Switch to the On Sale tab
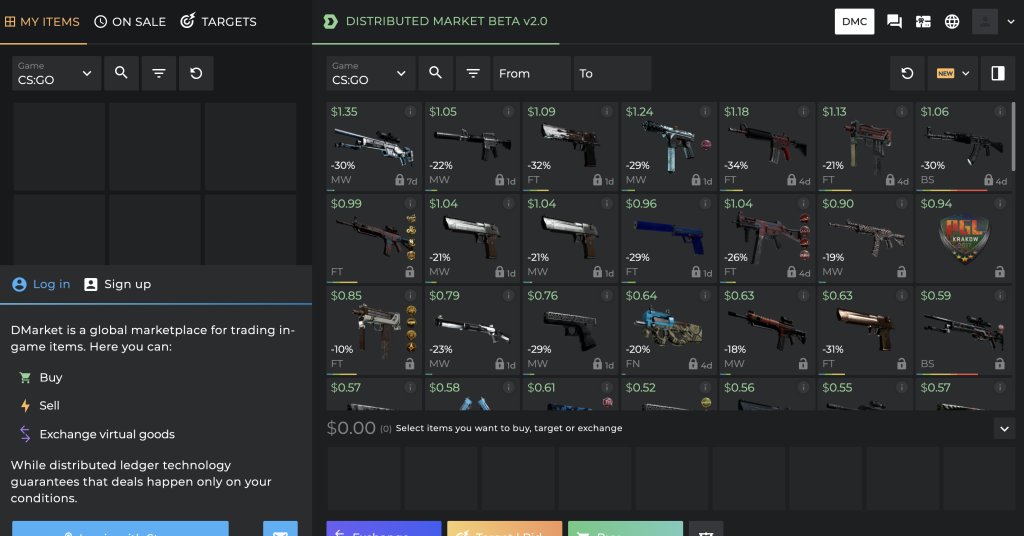 pos(130,21)
